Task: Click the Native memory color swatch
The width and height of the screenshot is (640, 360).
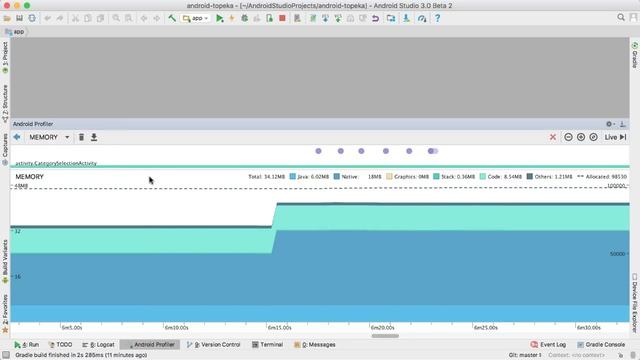Action: pos(336,176)
